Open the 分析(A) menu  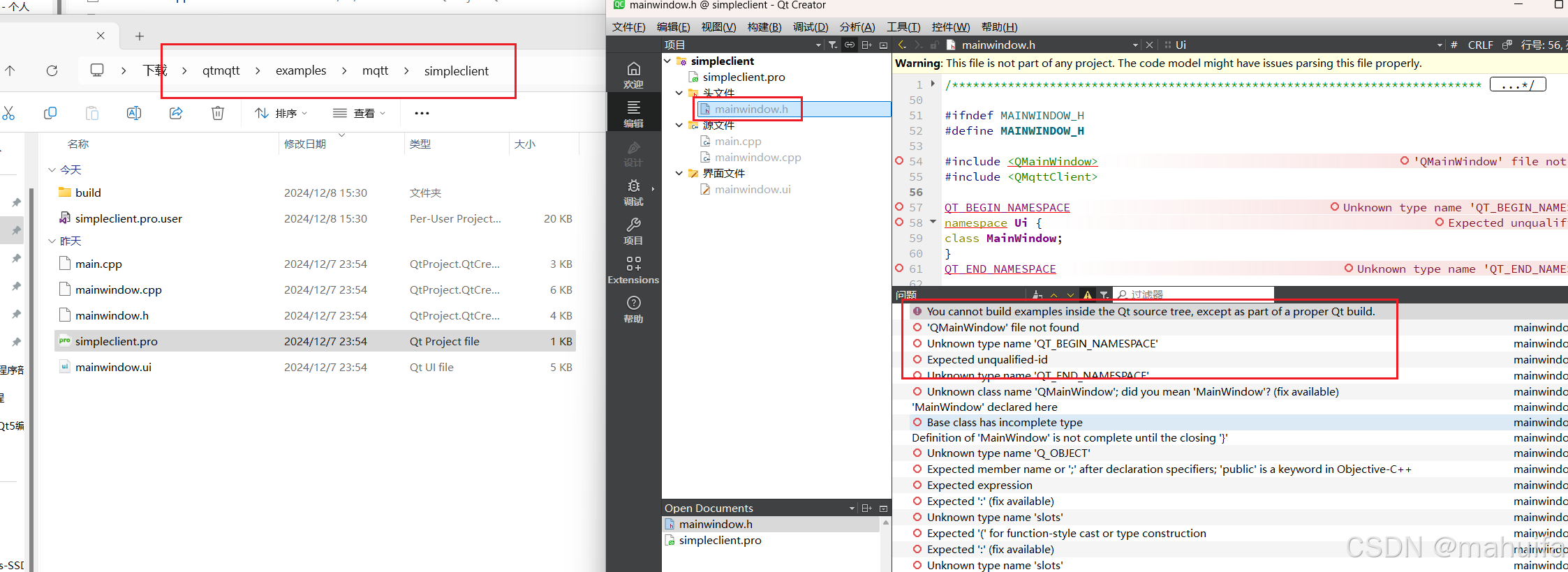click(x=857, y=27)
